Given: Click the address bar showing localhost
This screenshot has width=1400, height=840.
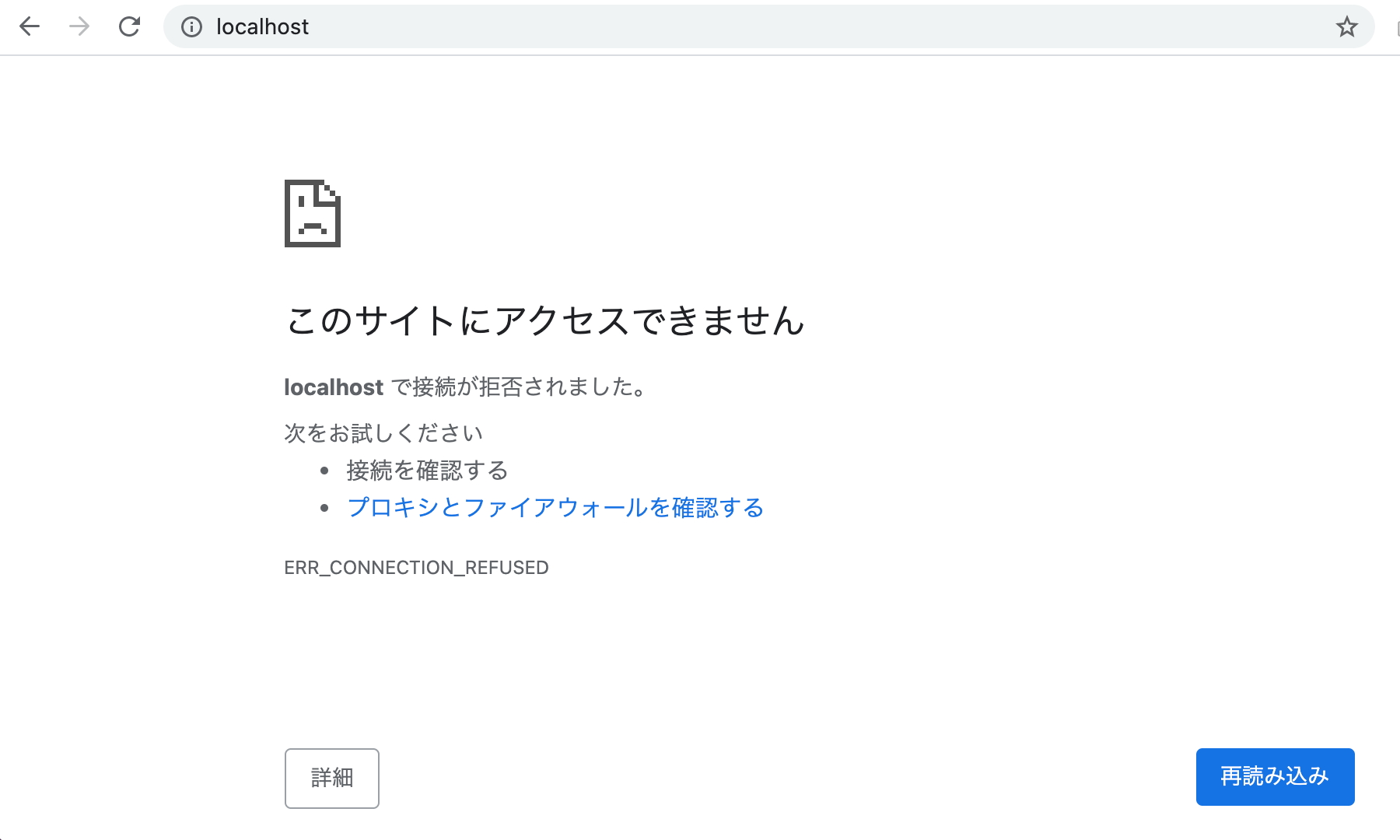Looking at the screenshot, I should 544,26.
